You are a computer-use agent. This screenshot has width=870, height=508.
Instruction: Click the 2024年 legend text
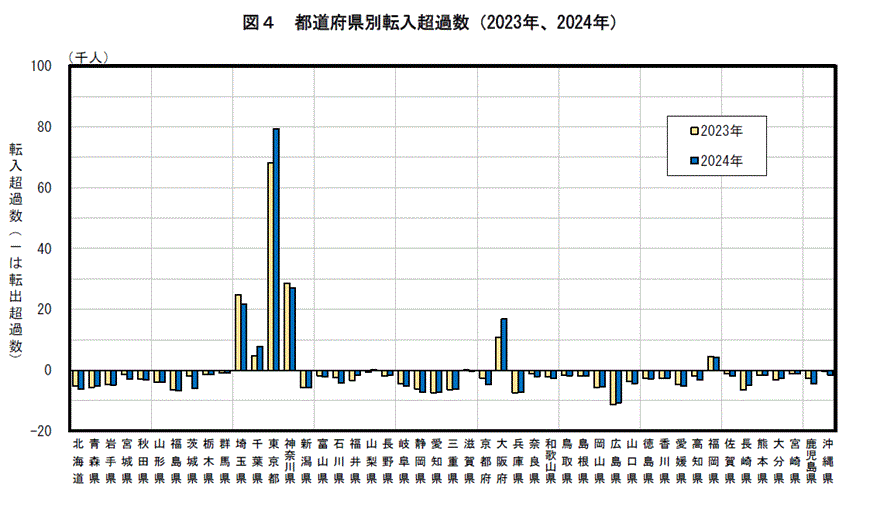[721, 160]
